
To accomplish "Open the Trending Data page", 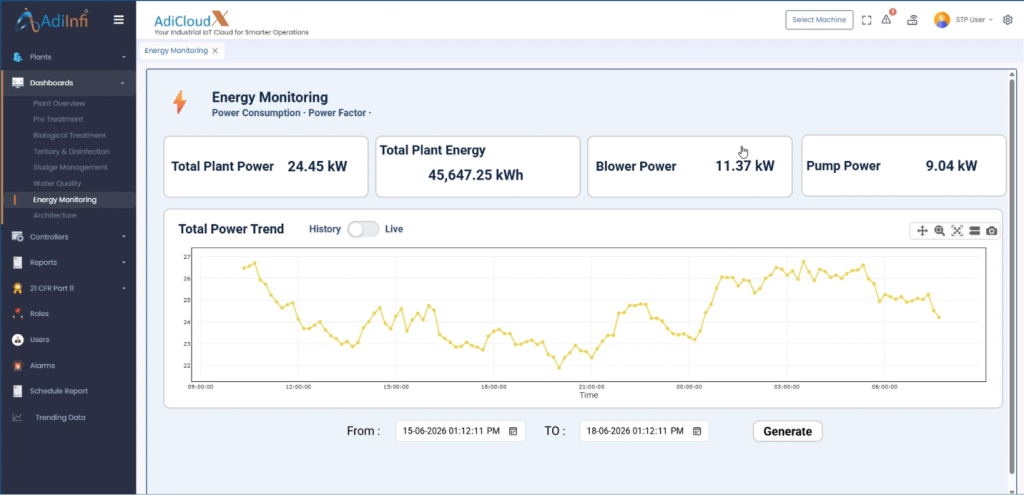I will point(60,417).
